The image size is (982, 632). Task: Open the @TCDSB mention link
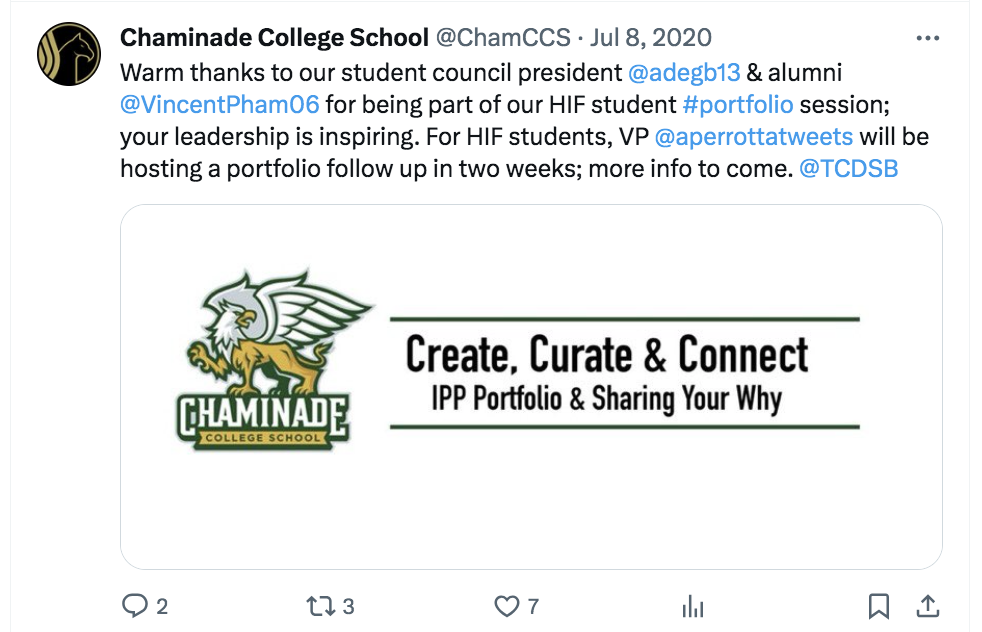(849, 169)
